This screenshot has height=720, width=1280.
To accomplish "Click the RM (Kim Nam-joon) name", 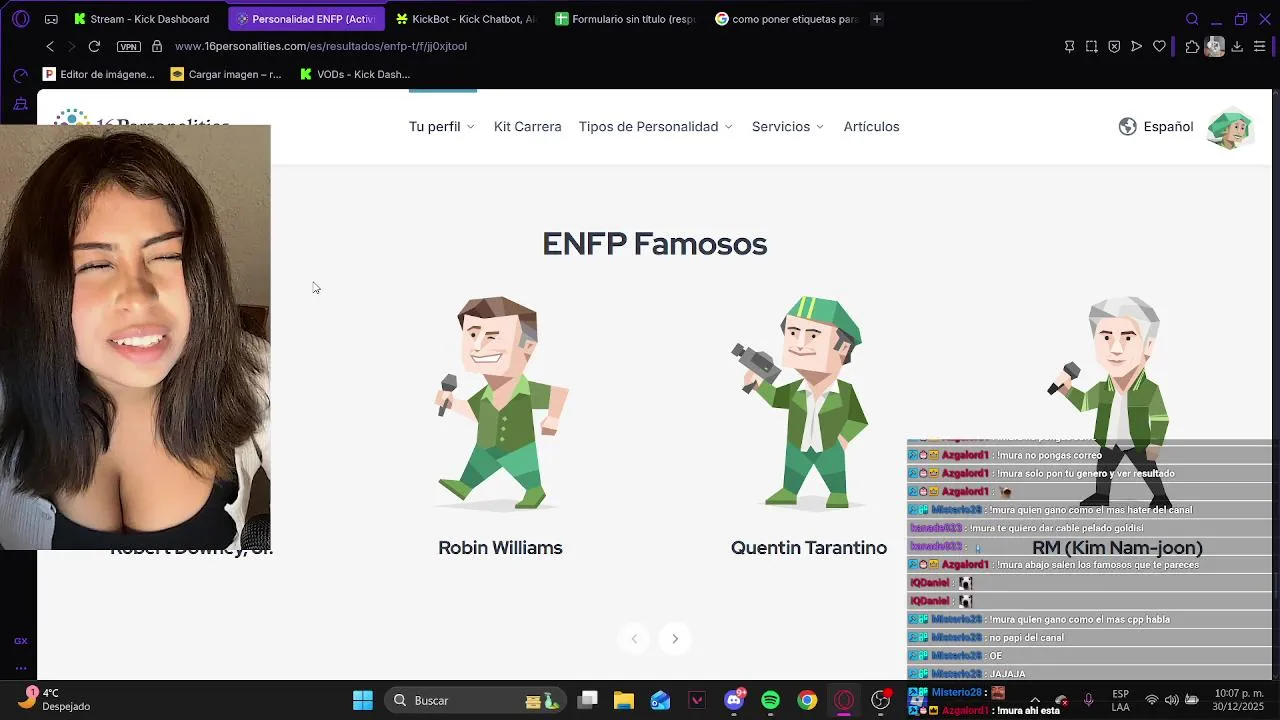I will coord(1117,548).
